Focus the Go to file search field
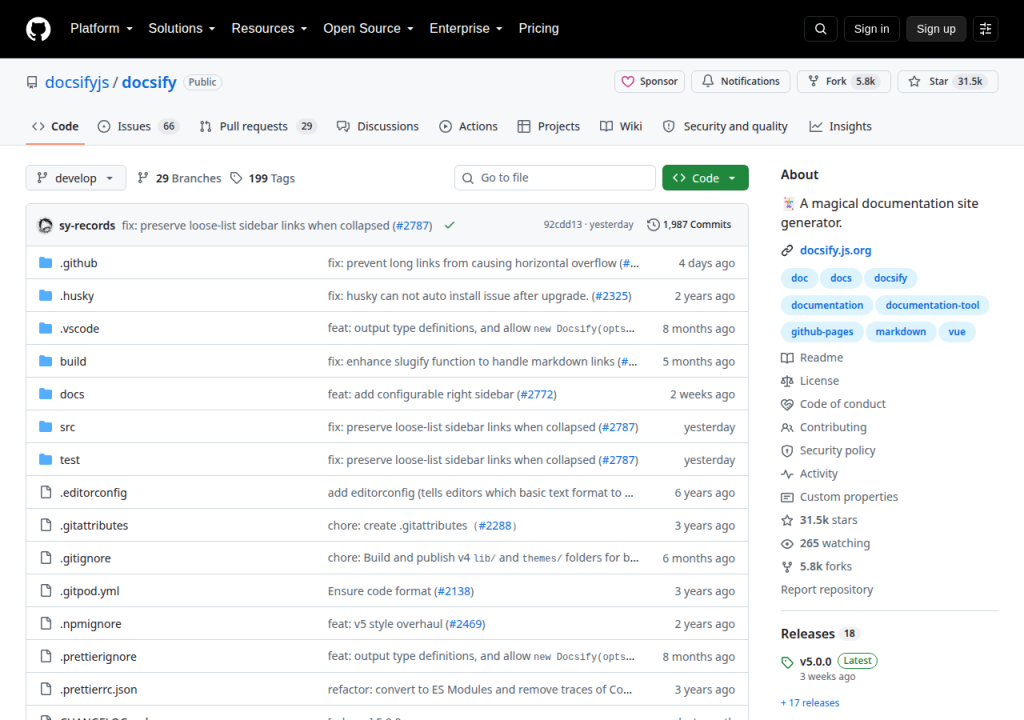Image resolution: width=1024 pixels, height=720 pixels. pos(554,178)
